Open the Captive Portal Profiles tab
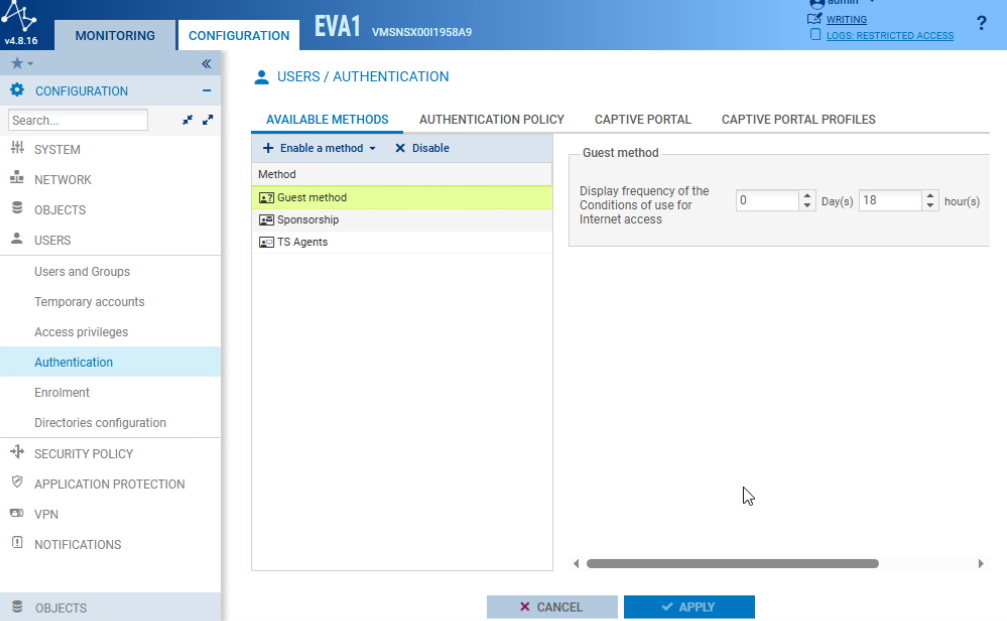This screenshot has width=1007, height=621. (798, 119)
